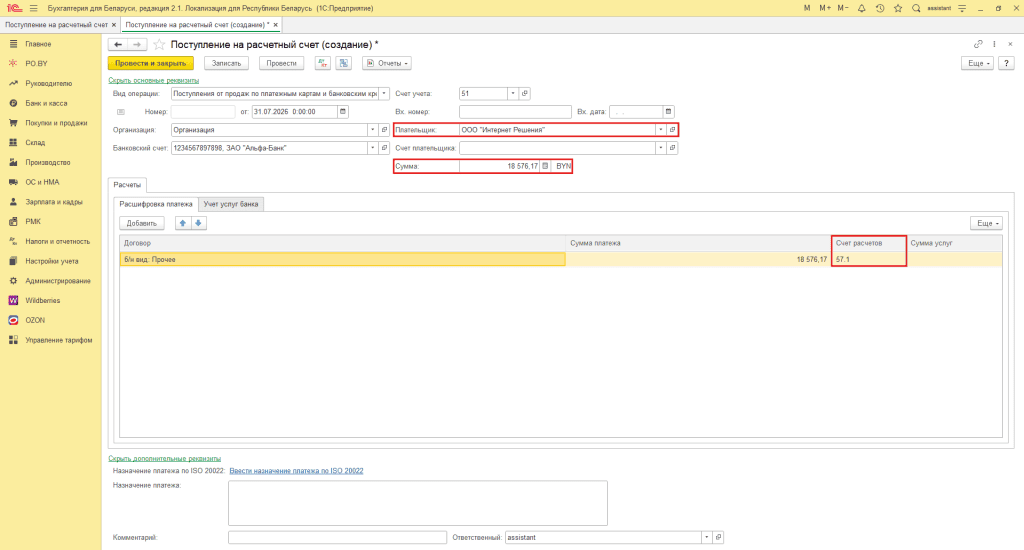1024x550 pixels.
Task: Select the Расшифровка платежа tab
Action: tap(155, 204)
